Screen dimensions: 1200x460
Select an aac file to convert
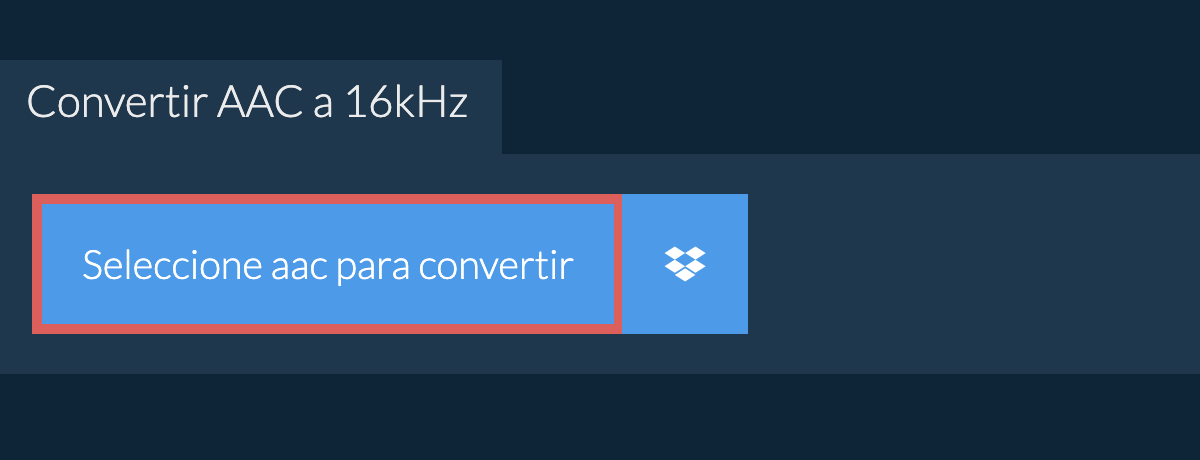[x=327, y=264]
